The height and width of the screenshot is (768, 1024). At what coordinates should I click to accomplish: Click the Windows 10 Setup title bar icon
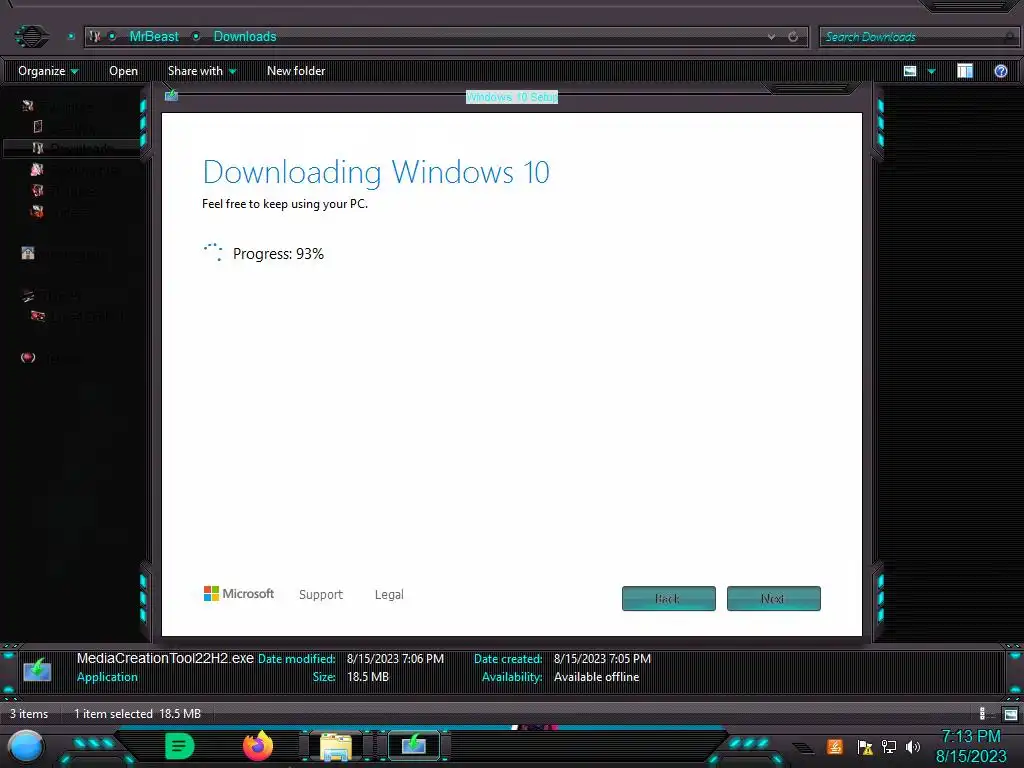click(171, 96)
